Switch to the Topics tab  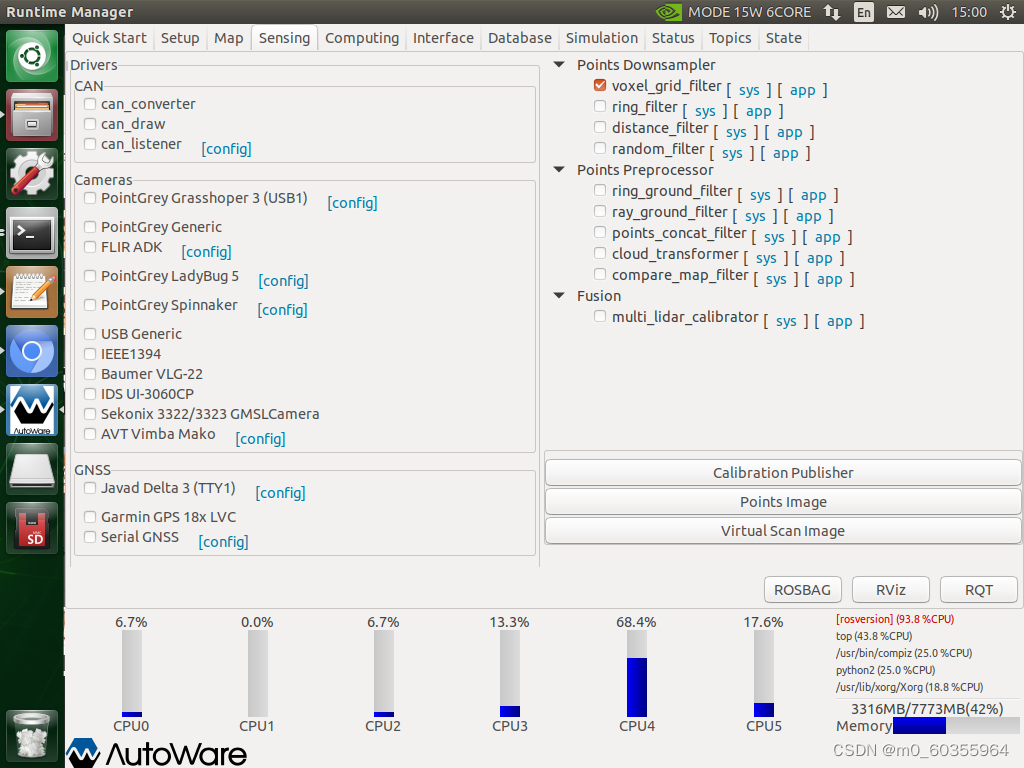730,38
